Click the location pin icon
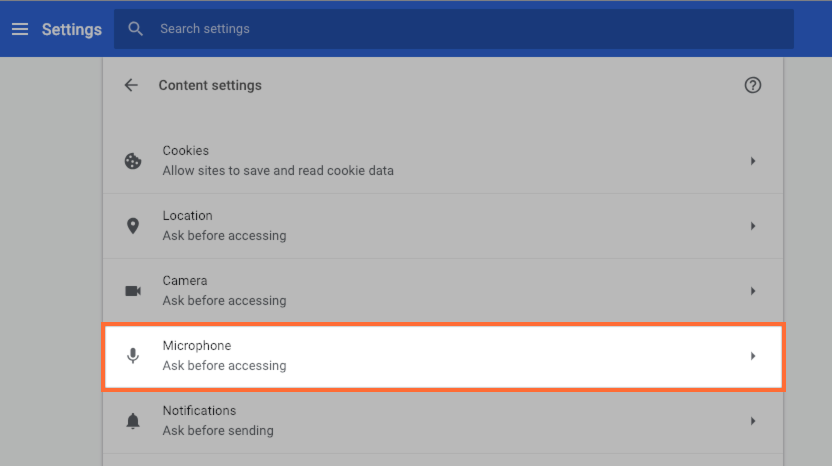Image resolution: width=832 pixels, height=466 pixels. point(133,226)
